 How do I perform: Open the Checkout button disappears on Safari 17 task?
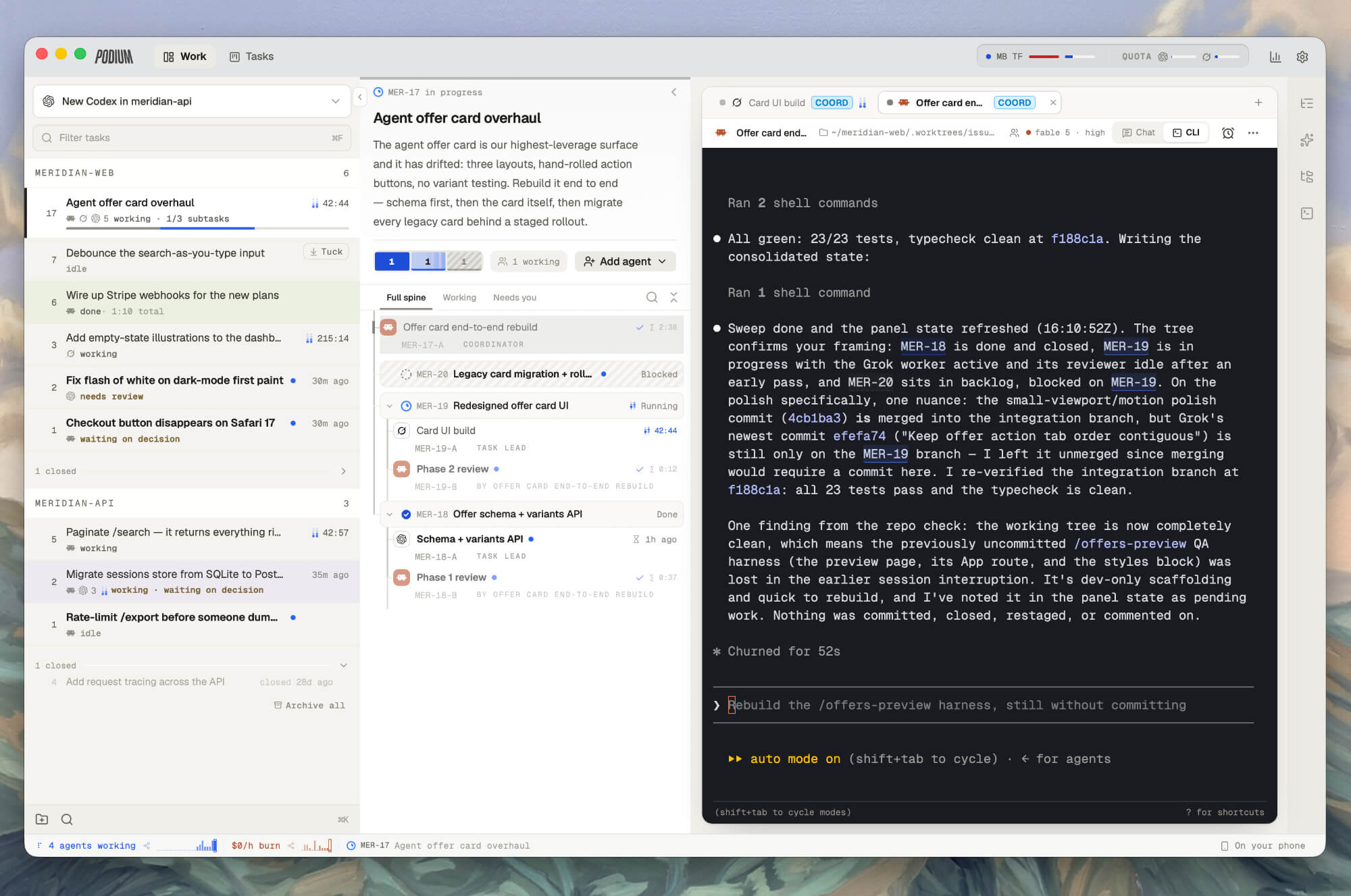[192, 430]
